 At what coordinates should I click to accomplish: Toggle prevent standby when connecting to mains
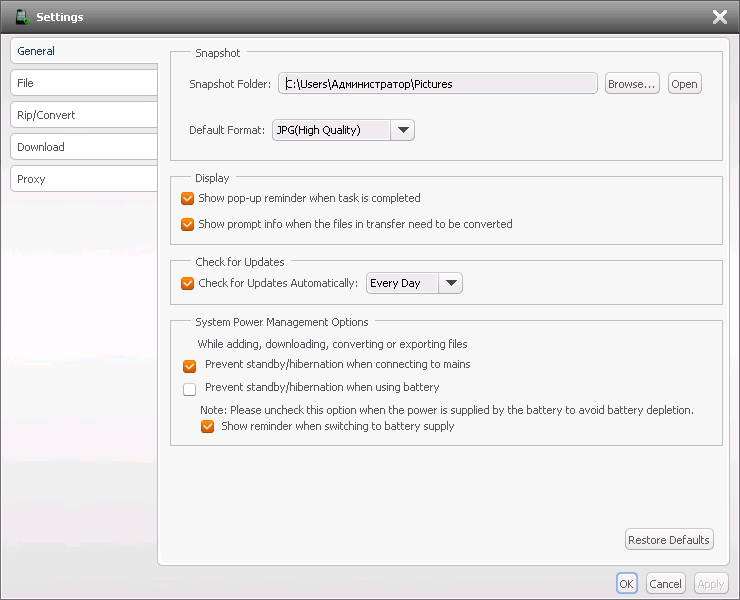point(190,365)
